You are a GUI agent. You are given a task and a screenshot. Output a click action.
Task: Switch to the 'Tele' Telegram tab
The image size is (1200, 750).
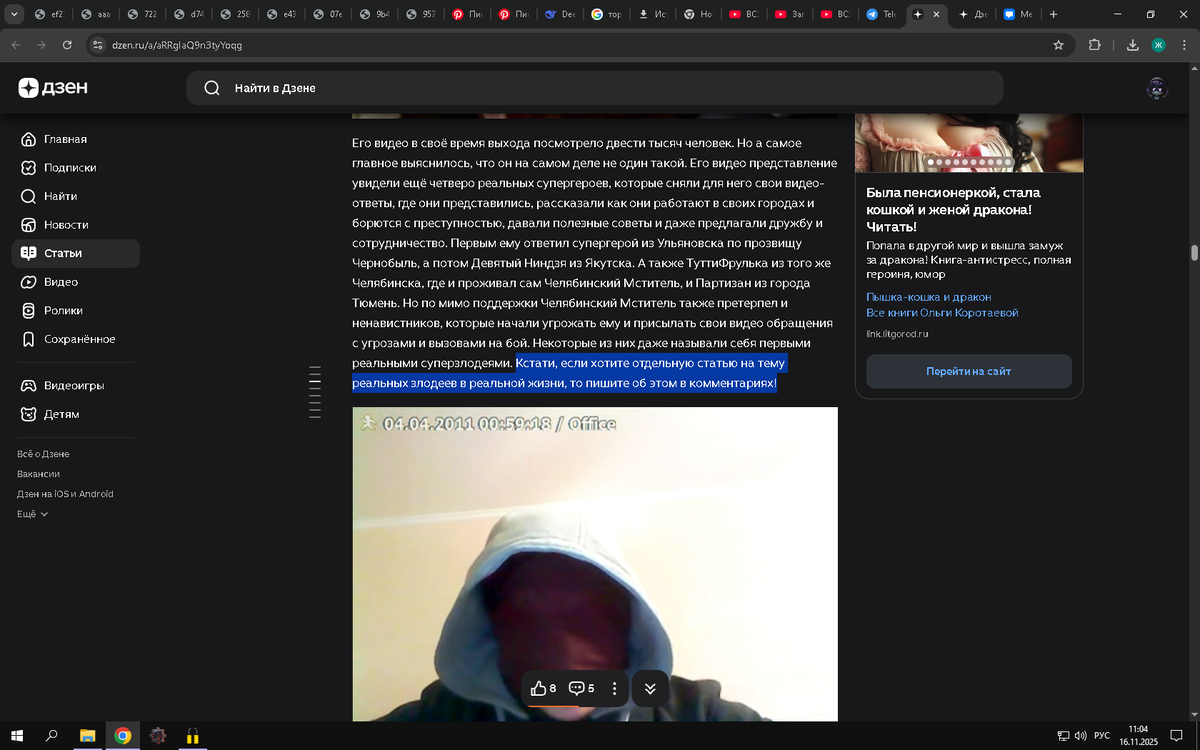(x=881, y=14)
